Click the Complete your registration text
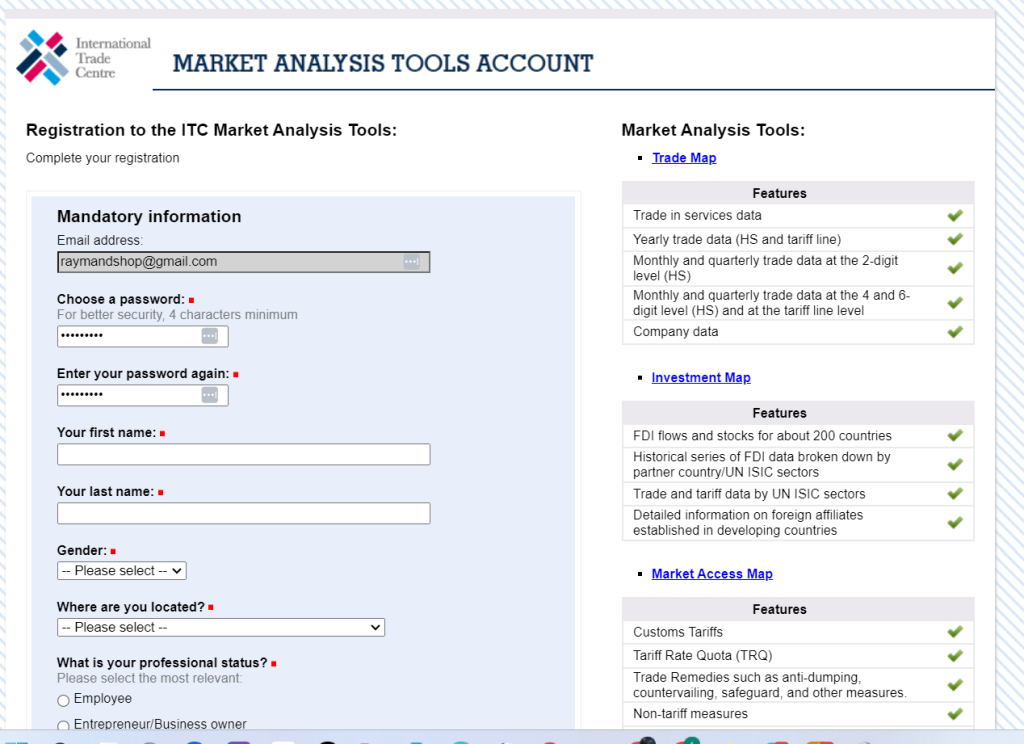Viewport: 1024px width, 744px height. click(x=103, y=158)
